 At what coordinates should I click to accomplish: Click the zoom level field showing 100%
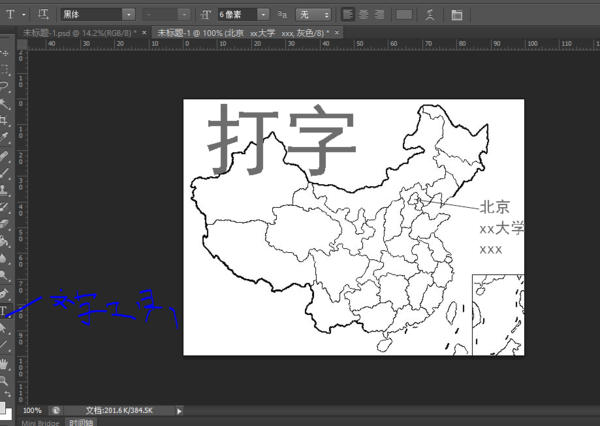pos(33,411)
